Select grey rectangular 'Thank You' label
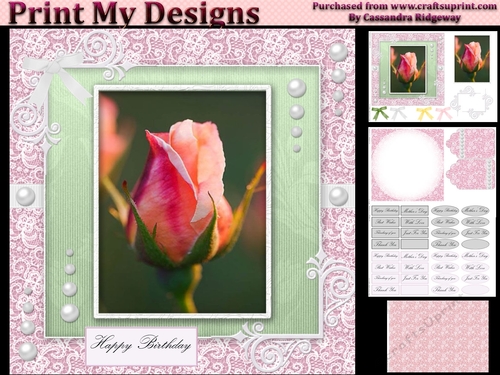The width and height of the screenshot is (500, 375). (x=385, y=244)
